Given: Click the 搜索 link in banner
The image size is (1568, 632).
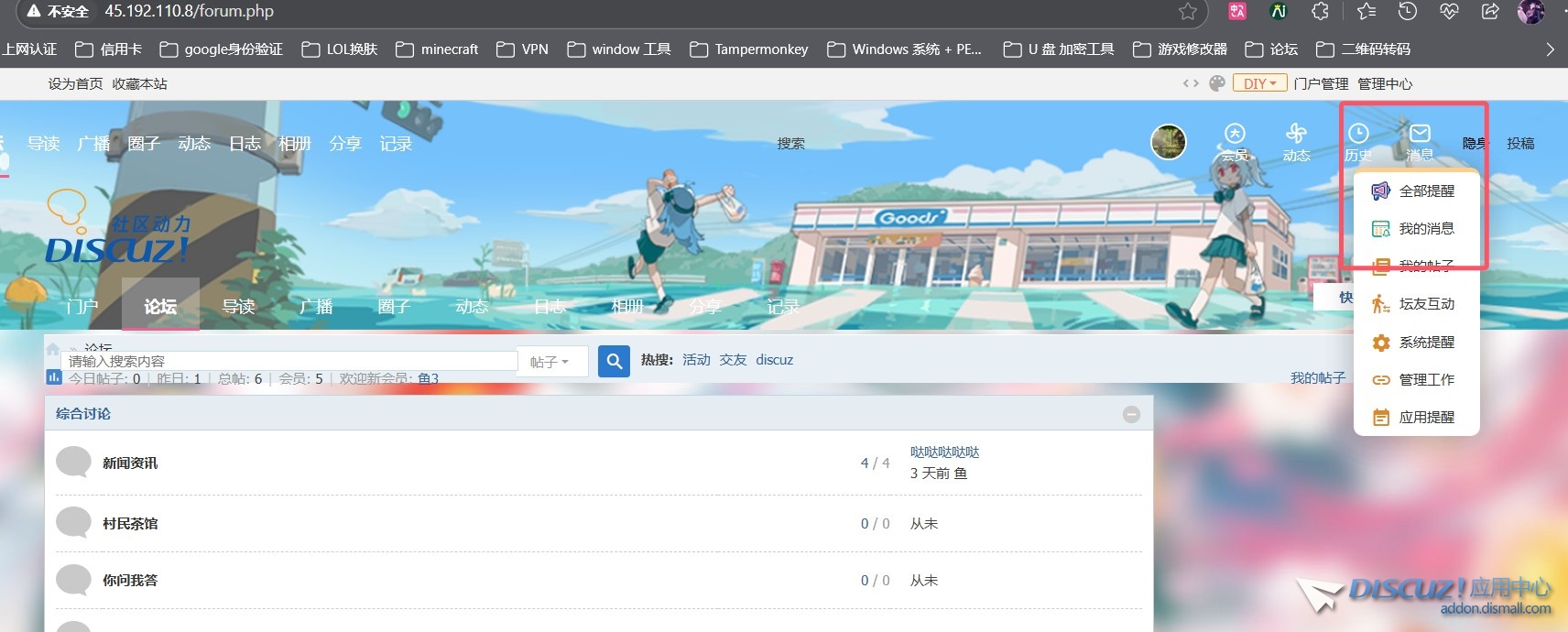Looking at the screenshot, I should pyautogui.click(x=790, y=143).
